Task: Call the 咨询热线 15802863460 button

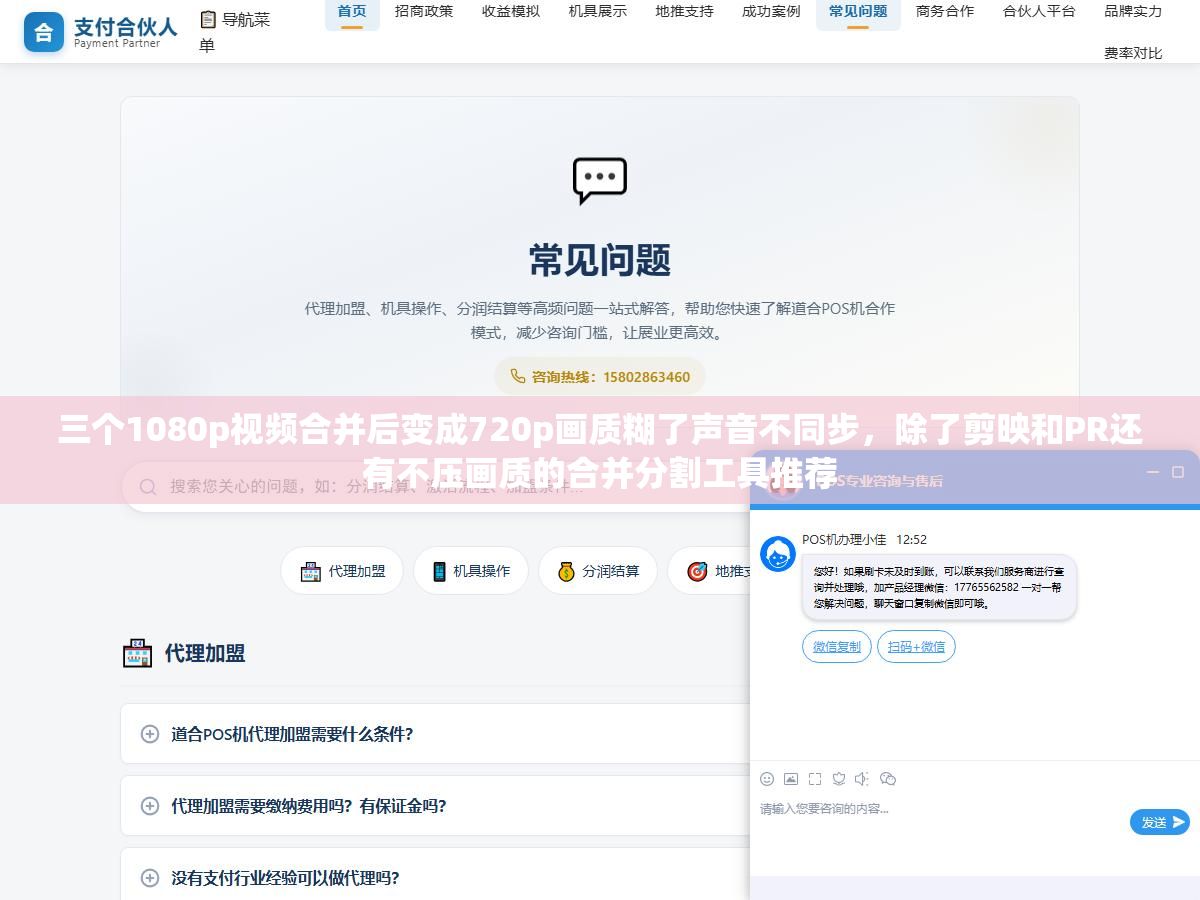Action: click(600, 377)
